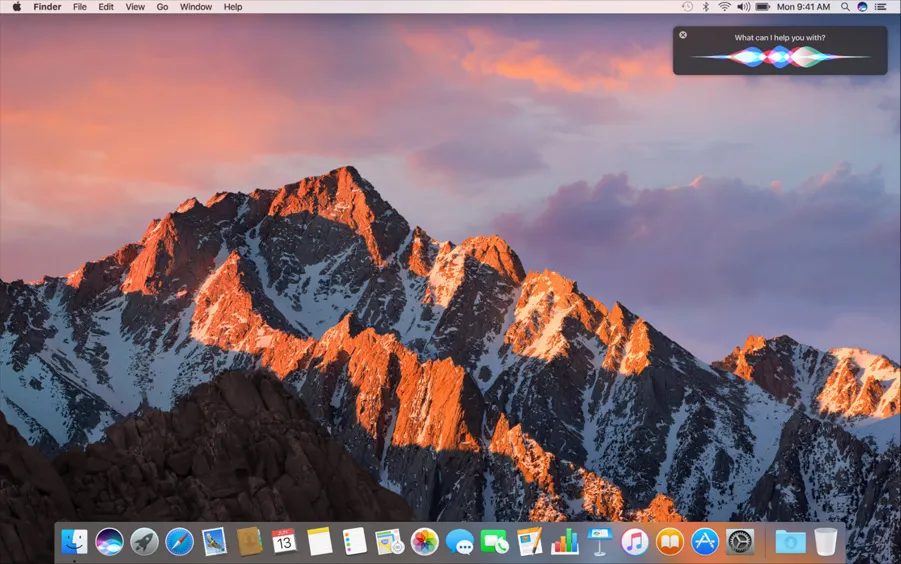Close the Siri panel

[683, 35]
